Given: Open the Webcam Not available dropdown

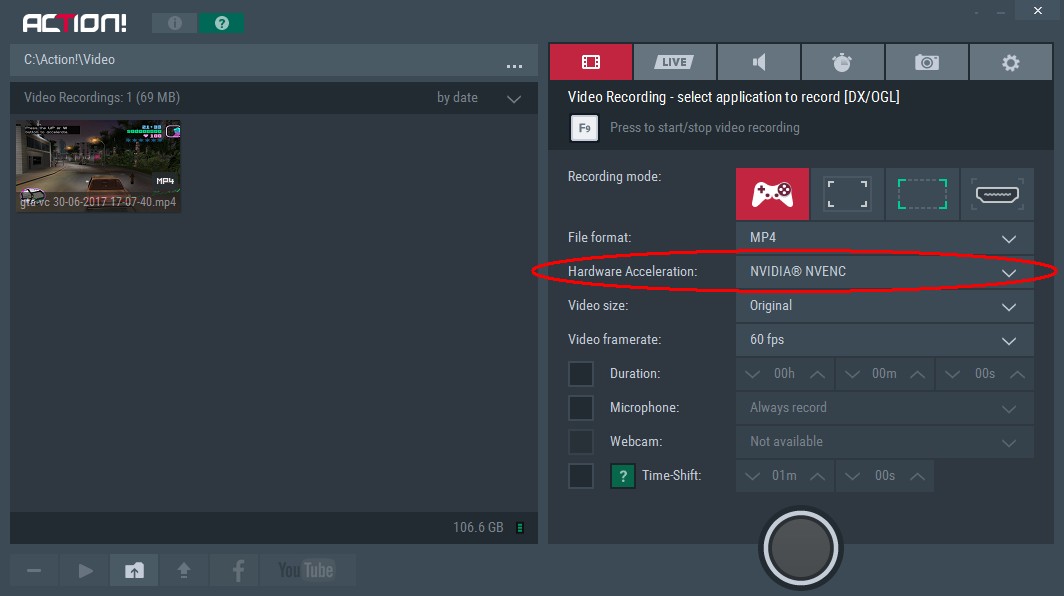Looking at the screenshot, I should [x=885, y=442].
